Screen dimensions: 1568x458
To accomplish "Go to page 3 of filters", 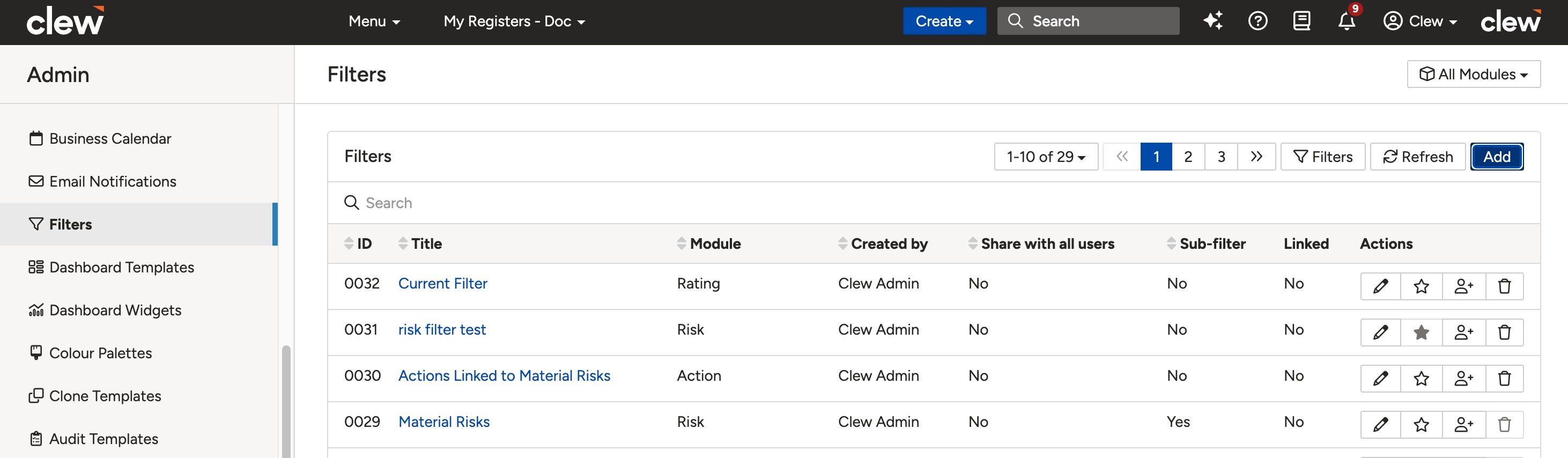I will click(1221, 157).
